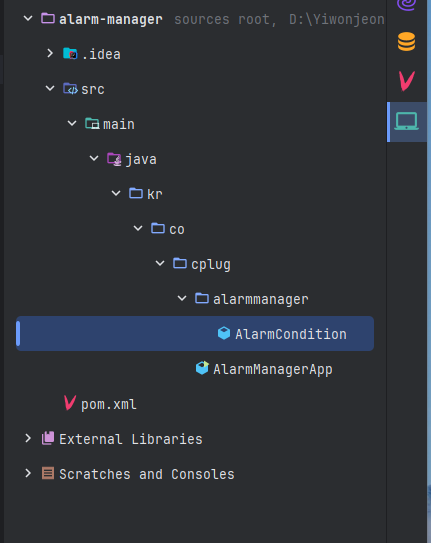
Task: Click the main folder icon
Action: click(92, 124)
